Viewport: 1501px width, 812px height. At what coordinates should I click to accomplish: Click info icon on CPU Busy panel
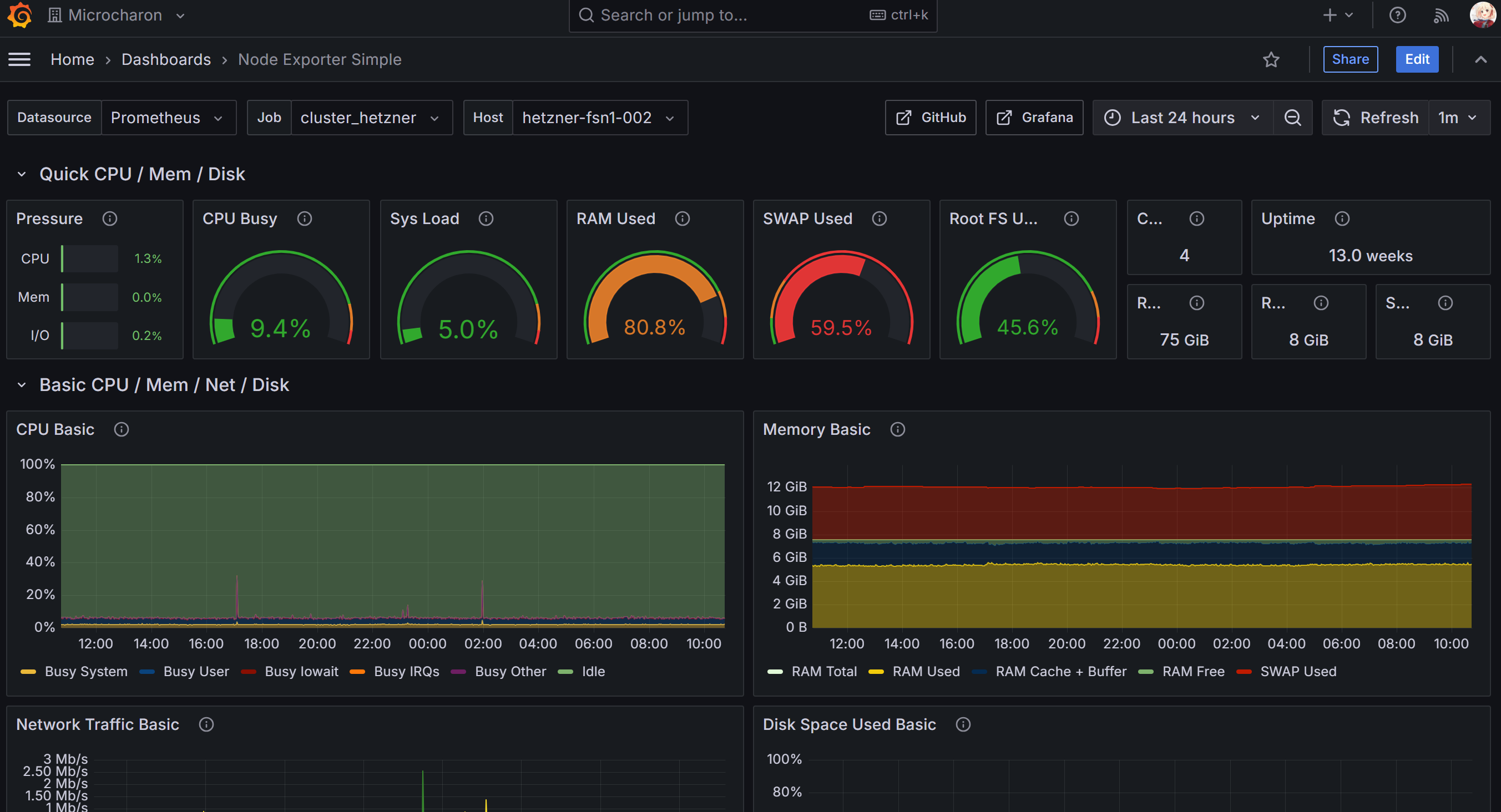coord(304,219)
